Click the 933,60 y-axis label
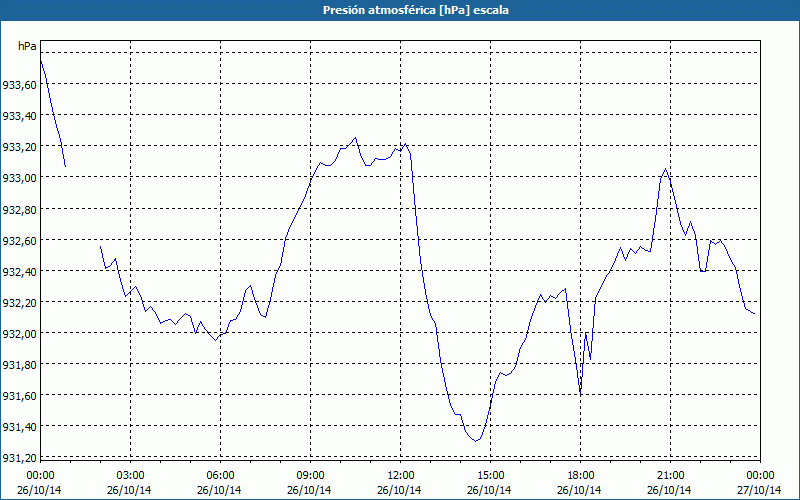Viewport: 800px width, 500px height. [x=19, y=85]
